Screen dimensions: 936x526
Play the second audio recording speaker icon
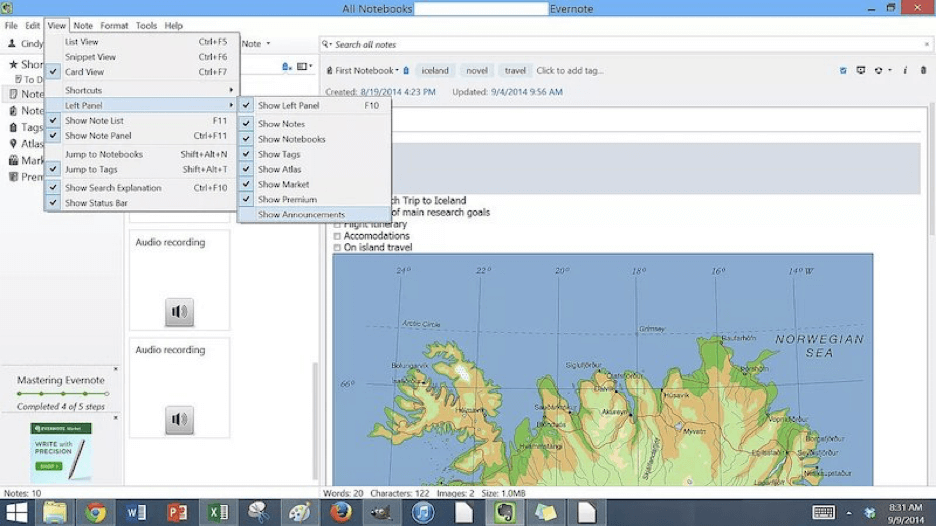tap(179, 420)
